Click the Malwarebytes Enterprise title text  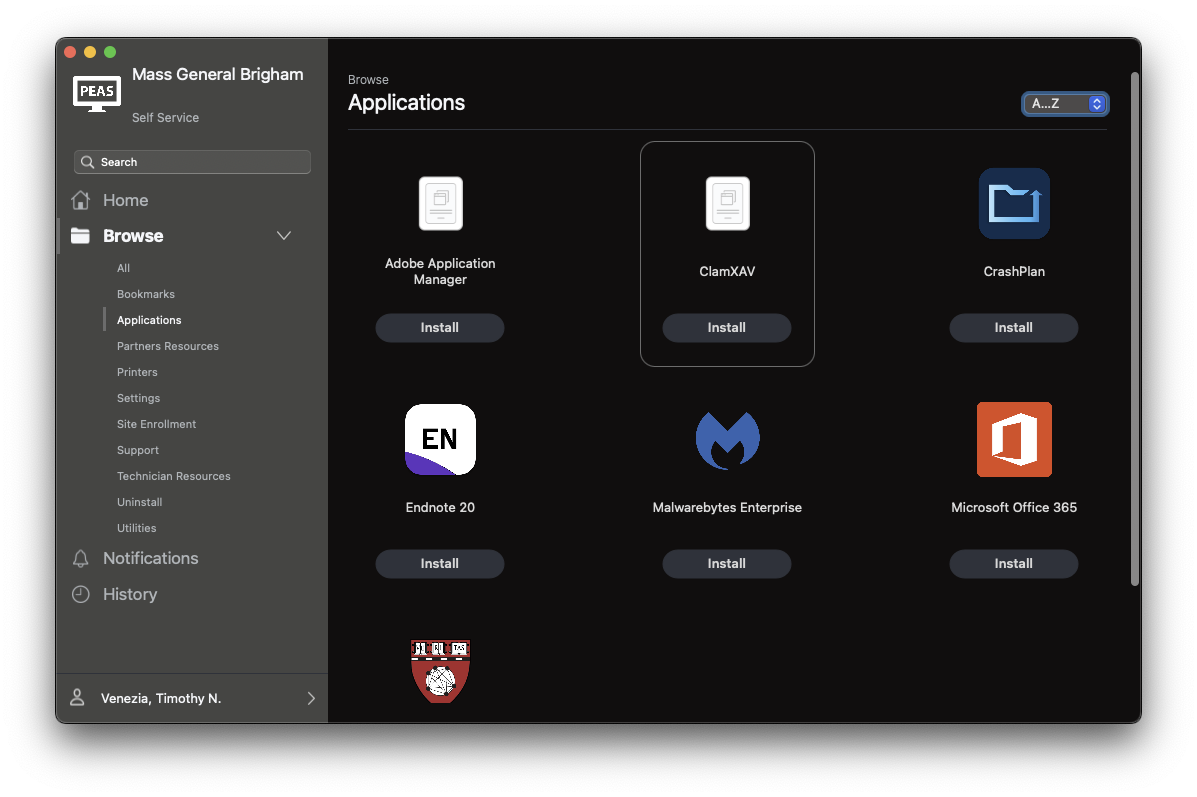[728, 507]
